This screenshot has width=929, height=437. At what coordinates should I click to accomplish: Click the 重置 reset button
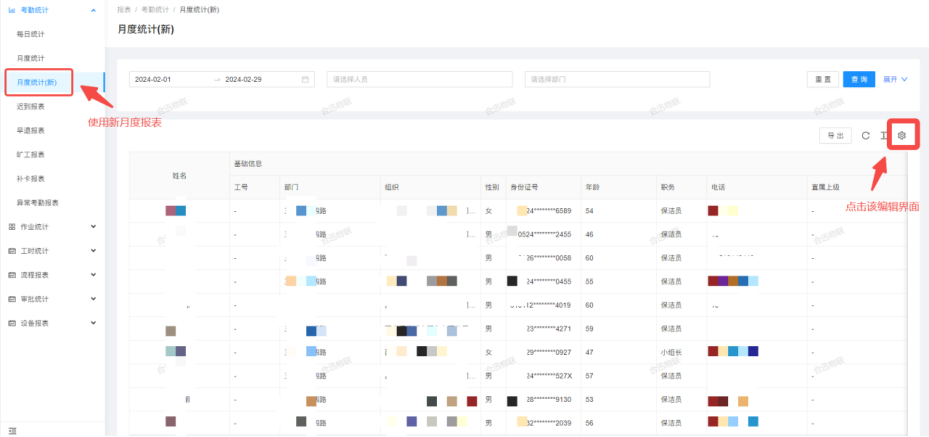pos(823,79)
